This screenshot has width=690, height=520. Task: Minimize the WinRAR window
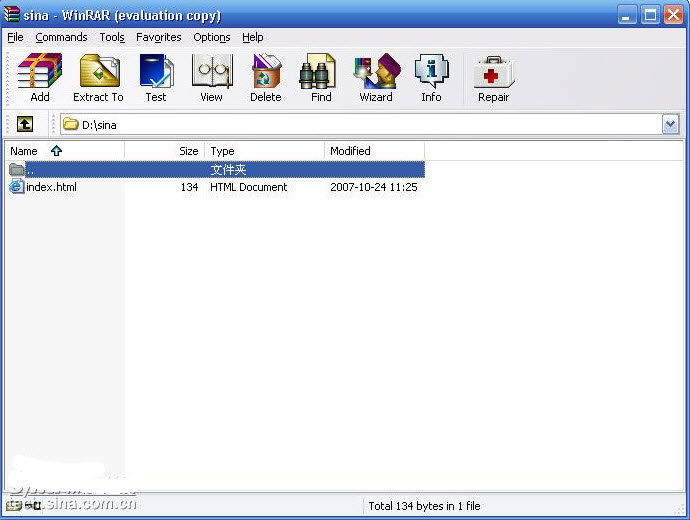click(627, 15)
